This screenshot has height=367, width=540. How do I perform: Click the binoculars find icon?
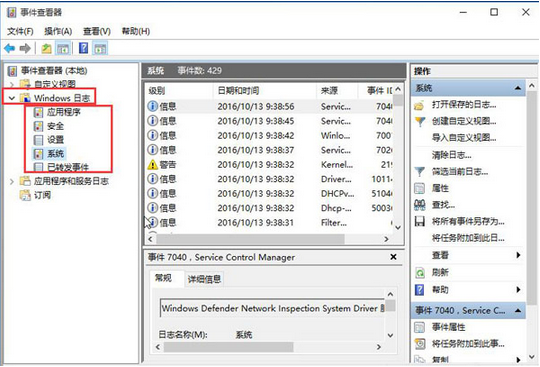419,205
